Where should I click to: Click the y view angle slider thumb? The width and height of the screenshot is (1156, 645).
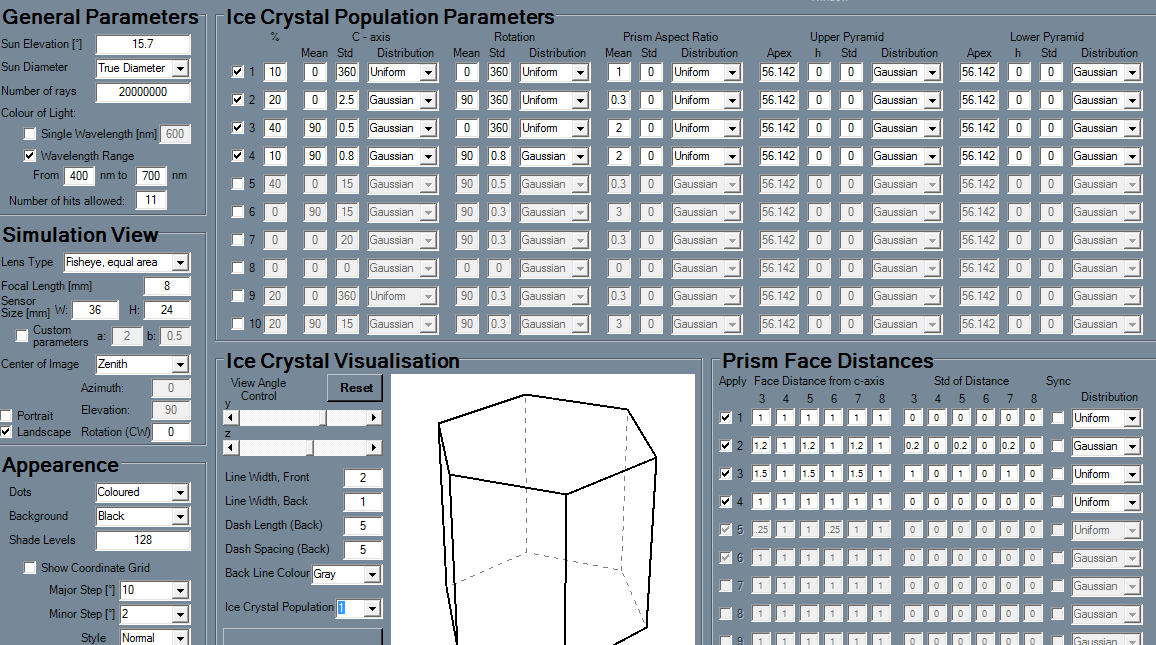click(x=323, y=418)
